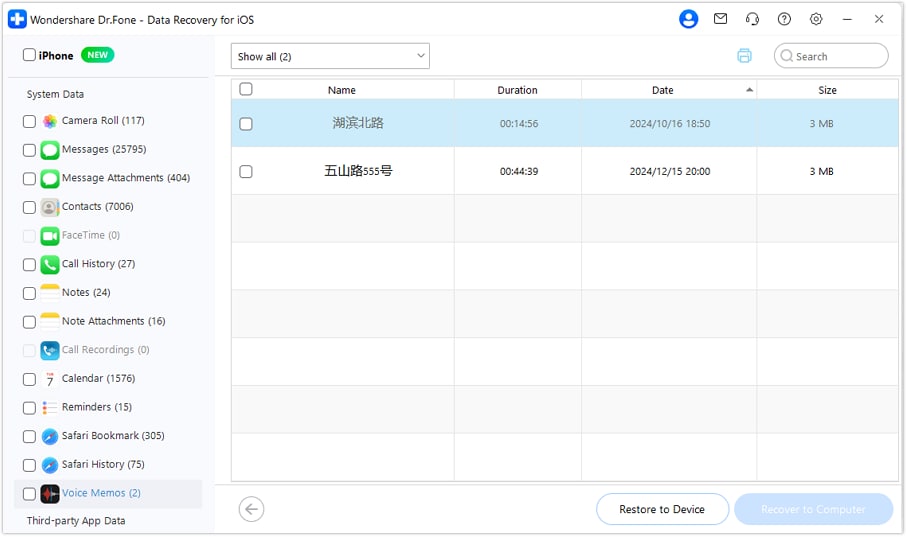This screenshot has height=537, width=907.
Task: Open Notes (24) category
Action: click(86, 292)
